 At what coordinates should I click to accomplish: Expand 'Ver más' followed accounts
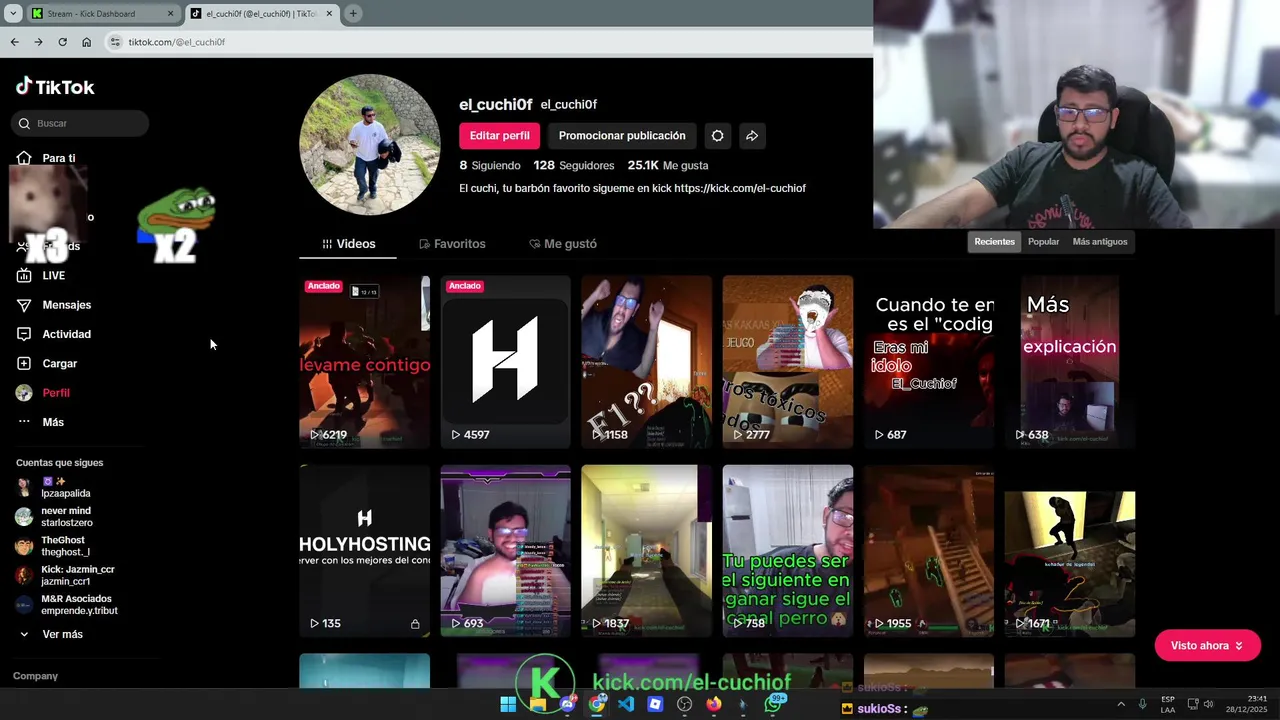click(x=50, y=634)
